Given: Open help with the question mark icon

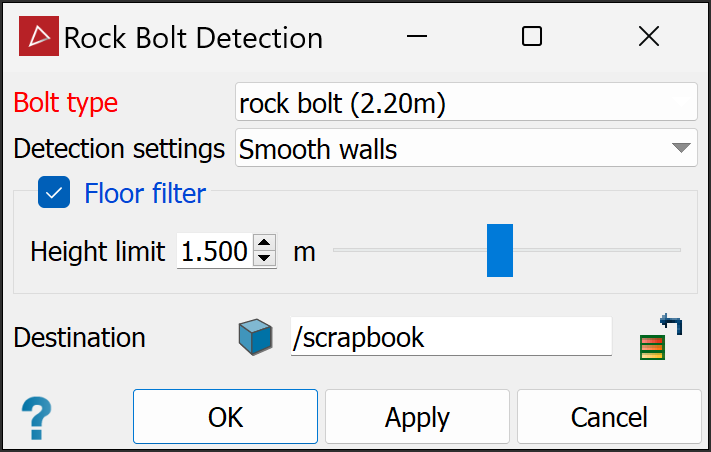Looking at the screenshot, I should coord(36,416).
